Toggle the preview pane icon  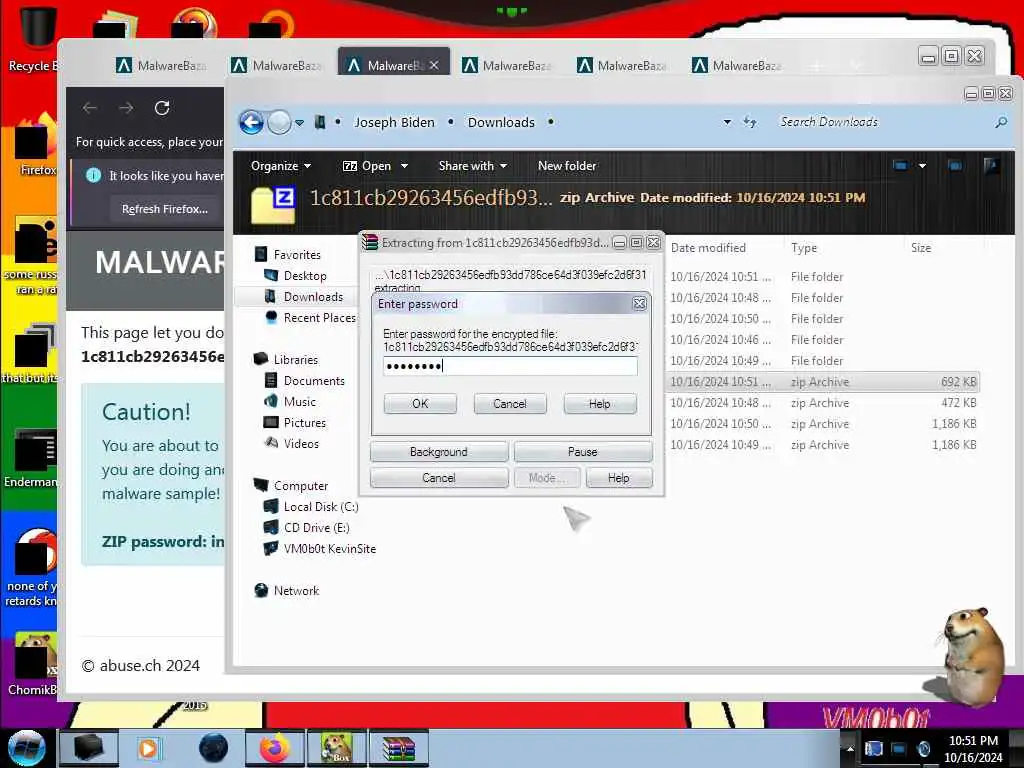click(x=955, y=166)
